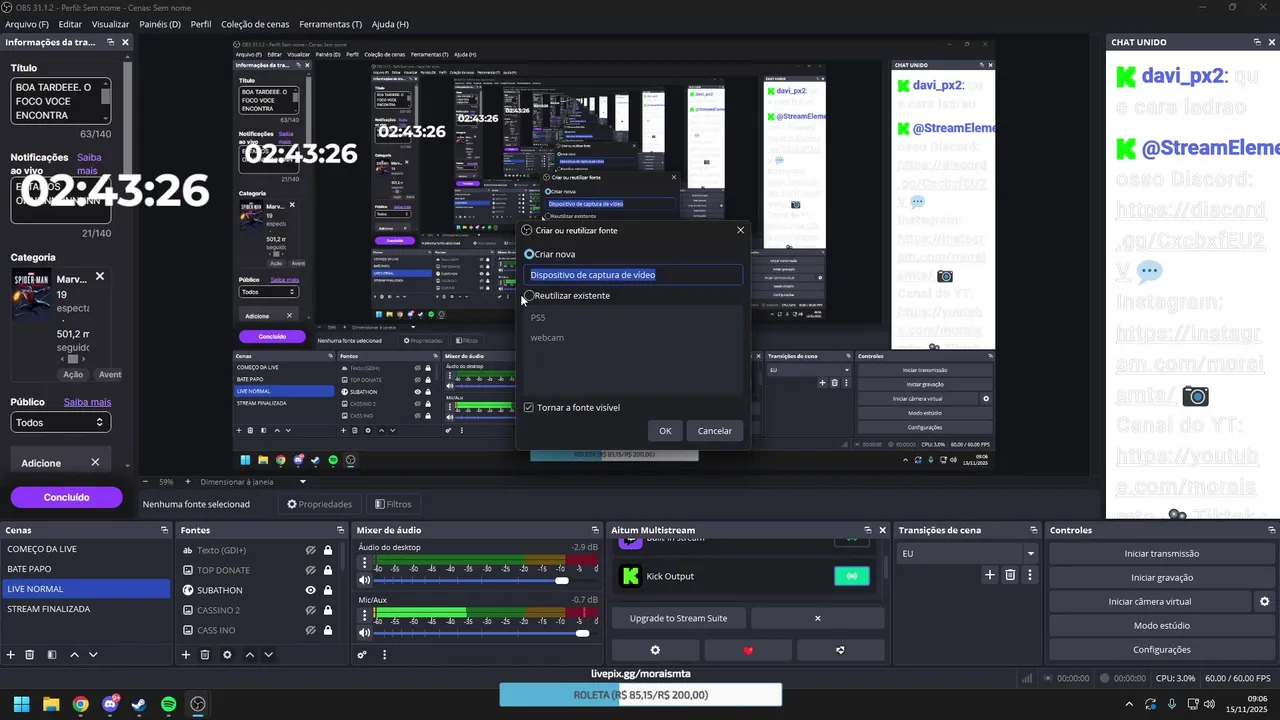
Task: Undock the Fontes panel with float icon
Action: pyautogui.click(x=341, y=530)
